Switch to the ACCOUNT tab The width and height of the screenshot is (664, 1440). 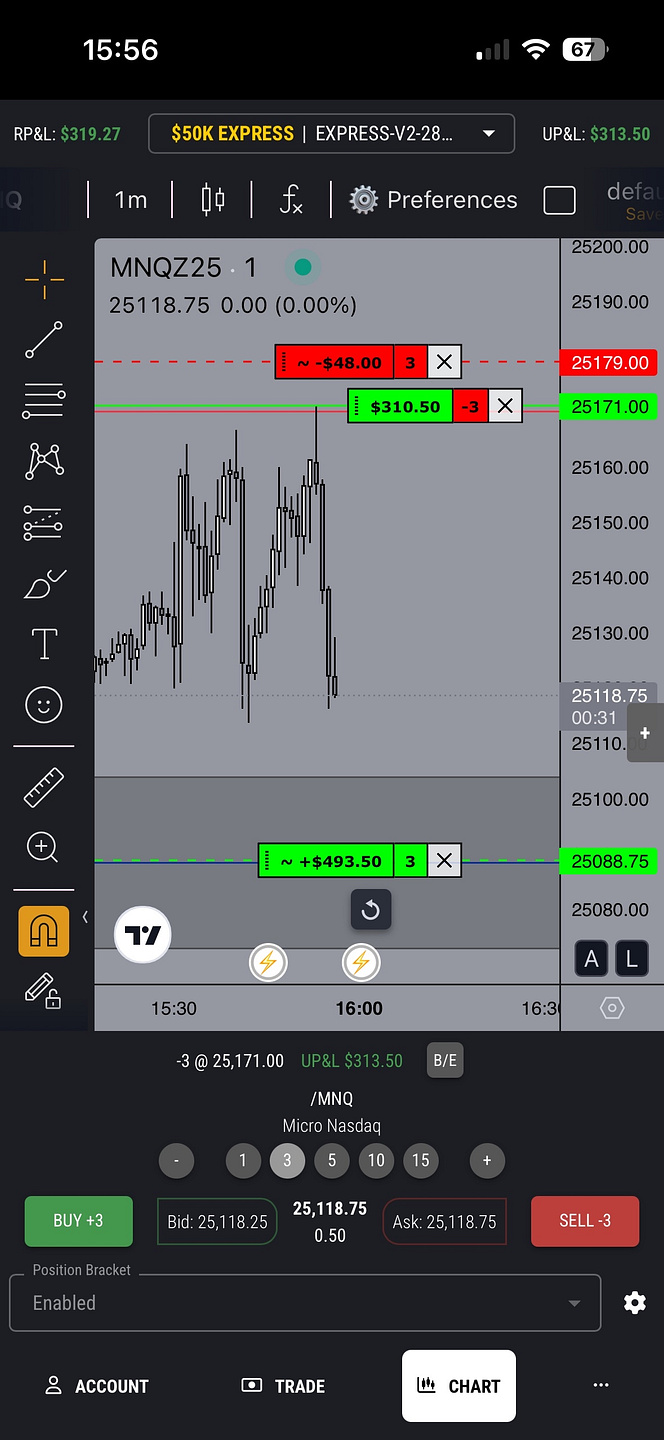(x=97, y=1386)
